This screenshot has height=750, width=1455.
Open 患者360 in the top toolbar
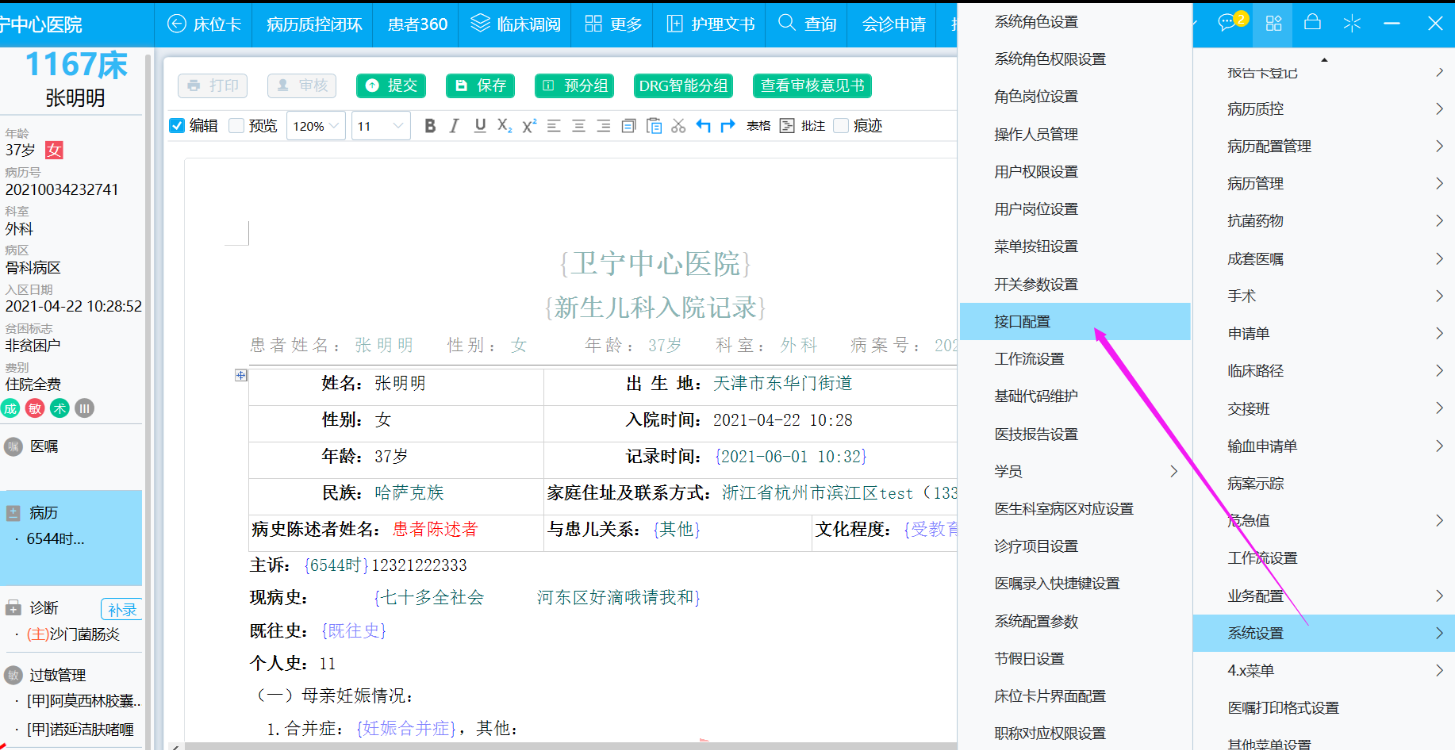tap(417, 23)
